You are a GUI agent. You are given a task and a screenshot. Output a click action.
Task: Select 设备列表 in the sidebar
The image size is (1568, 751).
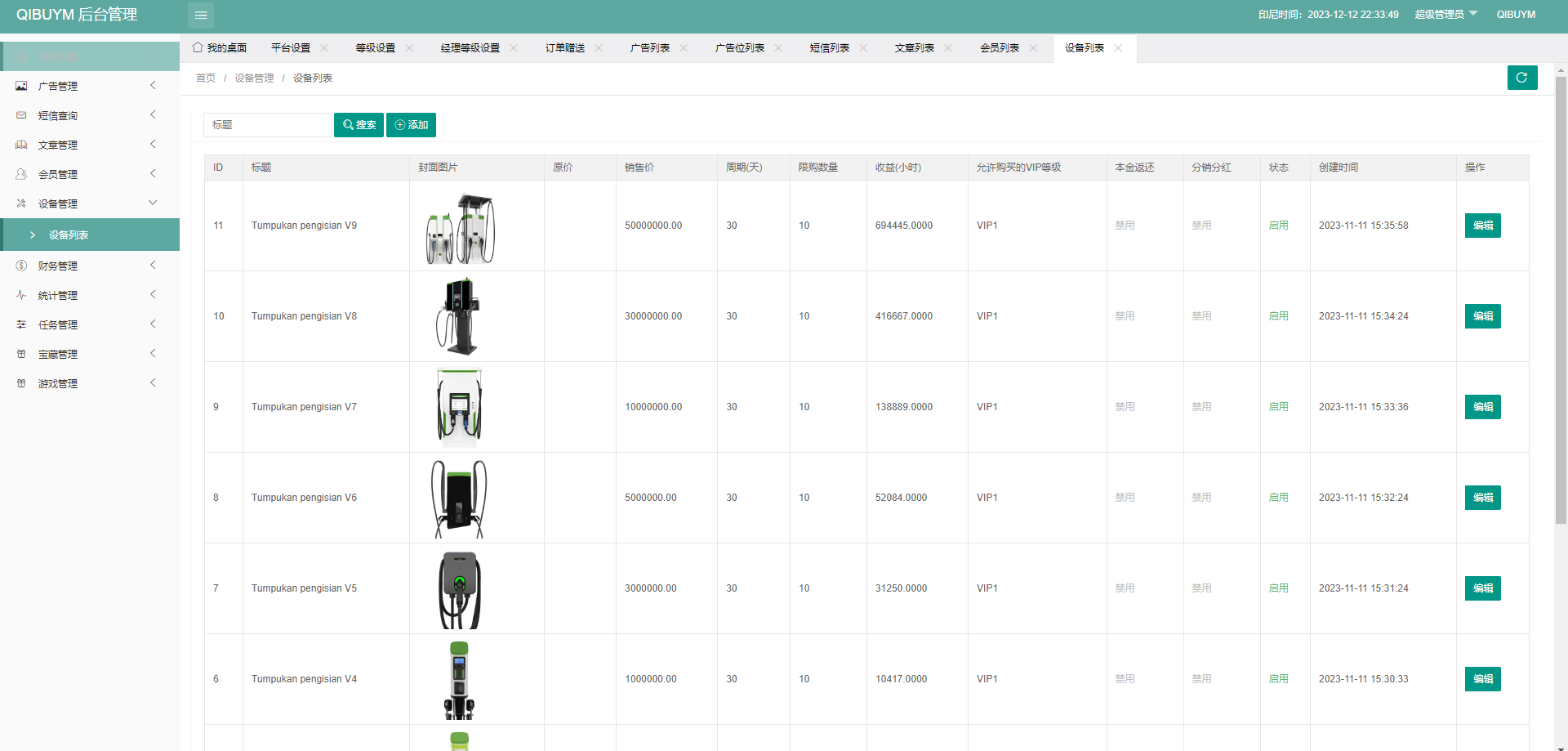(69, 235)
